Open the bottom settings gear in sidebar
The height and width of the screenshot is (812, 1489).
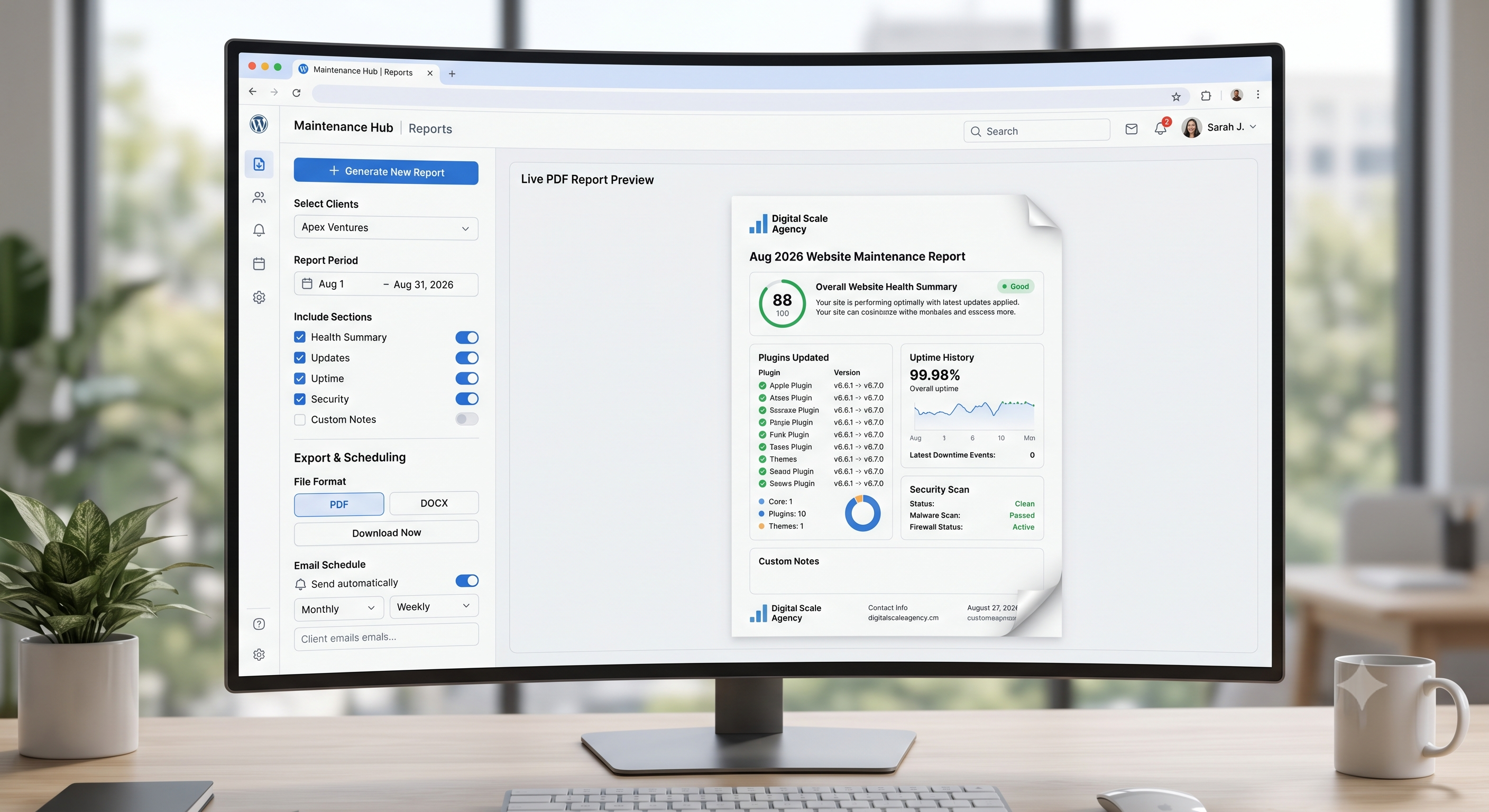click(259, 654)
